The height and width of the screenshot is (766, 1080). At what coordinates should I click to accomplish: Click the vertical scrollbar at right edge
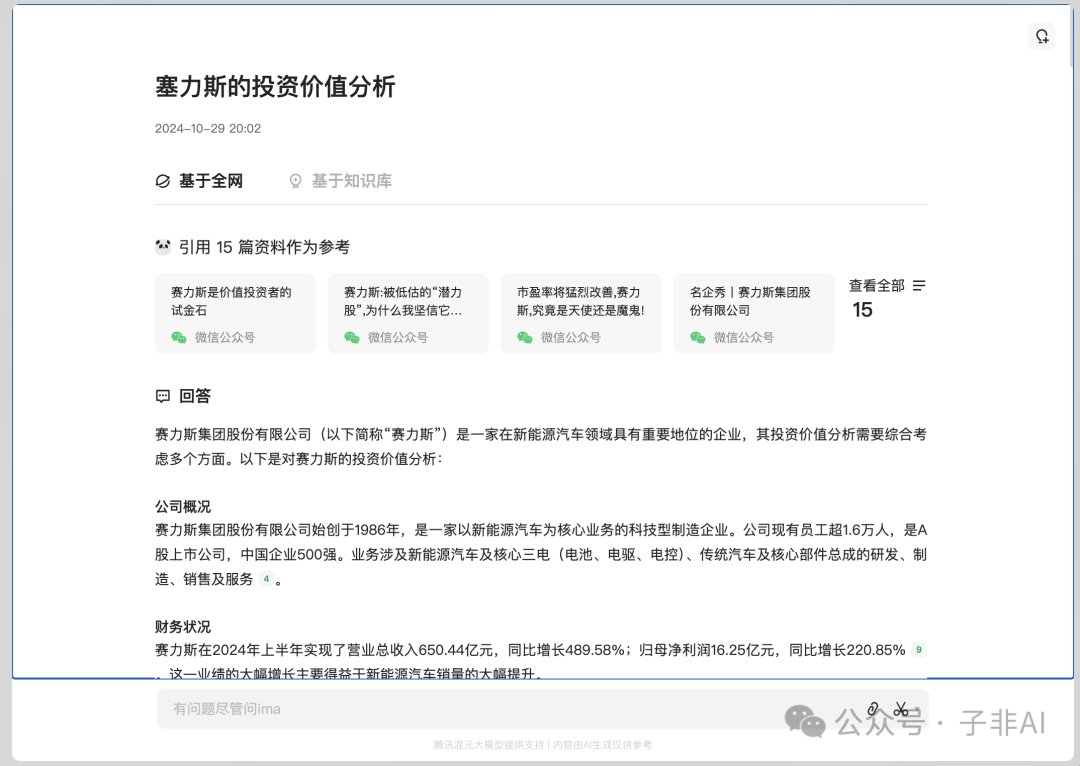[1072, 36]
